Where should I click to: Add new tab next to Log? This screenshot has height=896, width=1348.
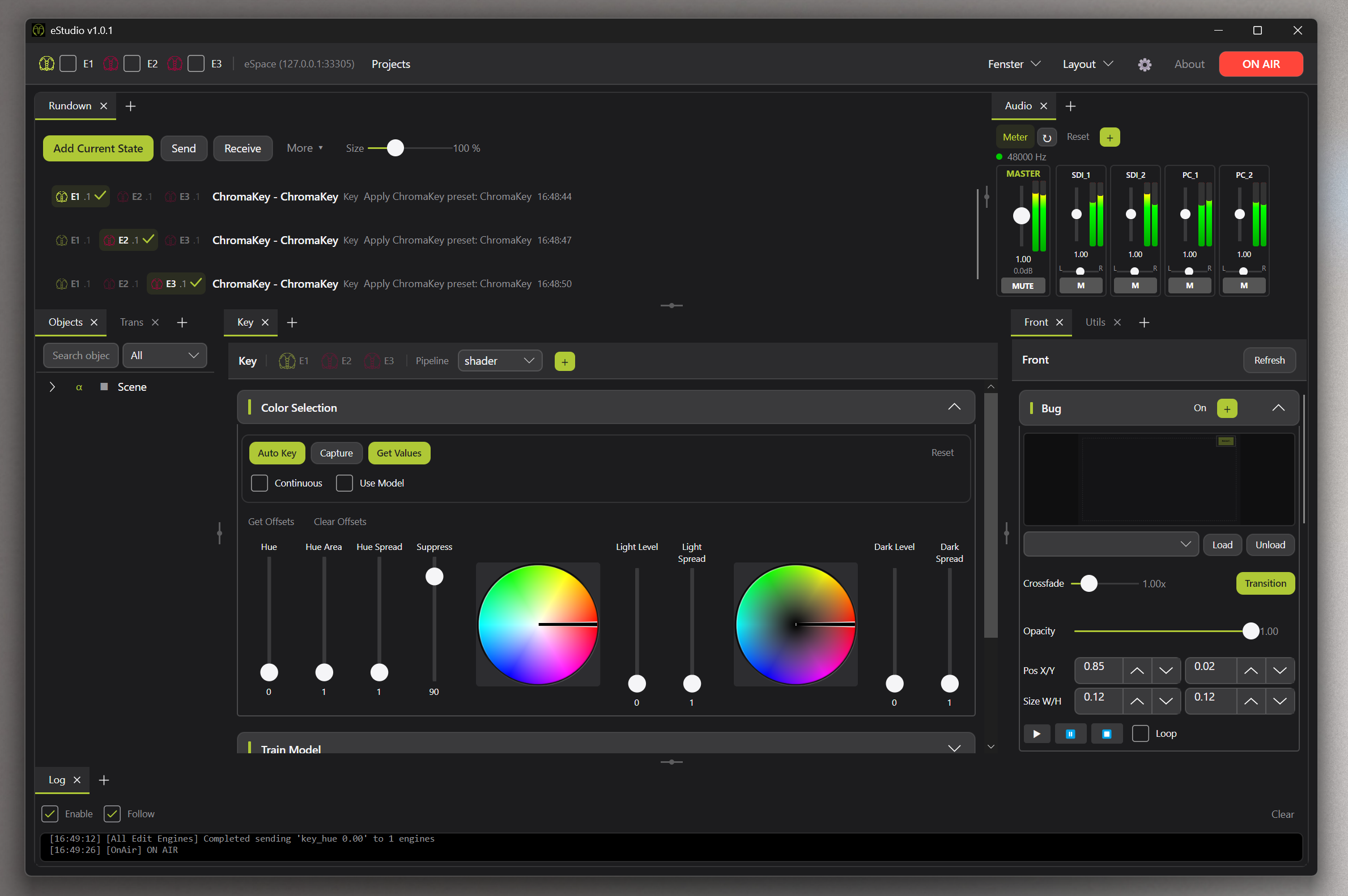tap(104, 780)
